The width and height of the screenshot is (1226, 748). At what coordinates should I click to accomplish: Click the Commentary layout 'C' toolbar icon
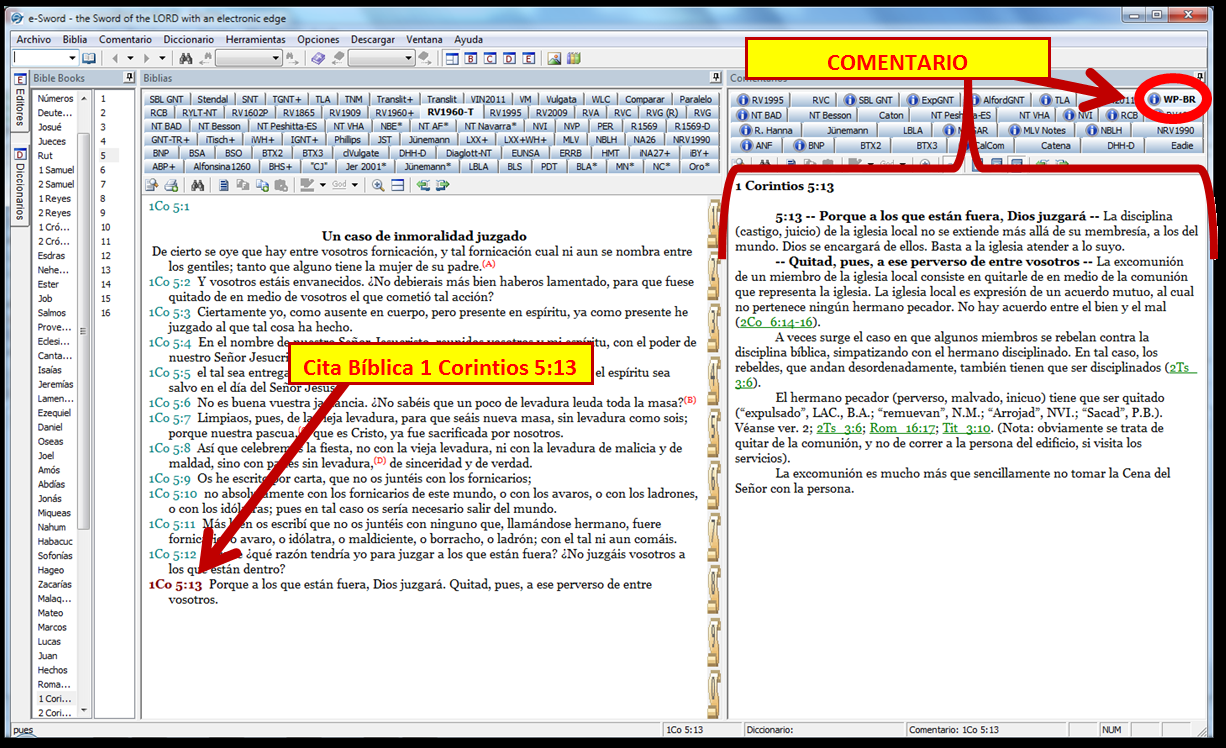[x=491, y=59]
